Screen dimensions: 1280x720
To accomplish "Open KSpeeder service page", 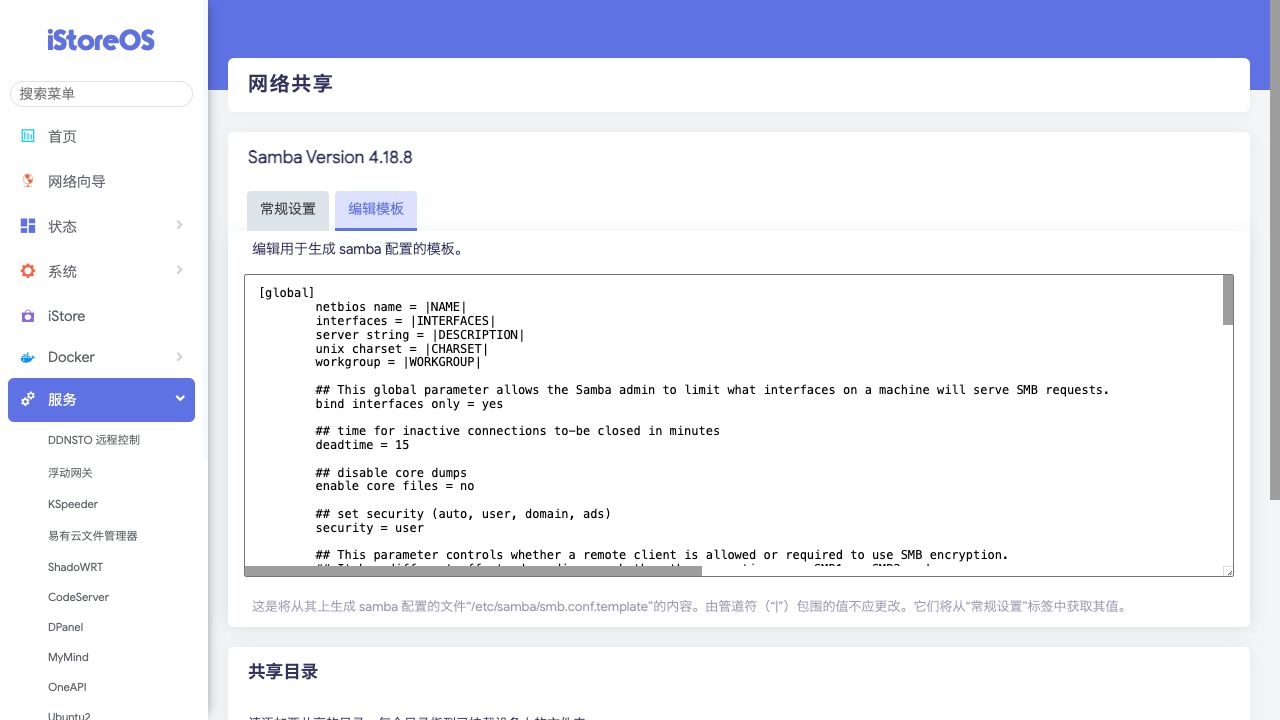I will 73,504.
